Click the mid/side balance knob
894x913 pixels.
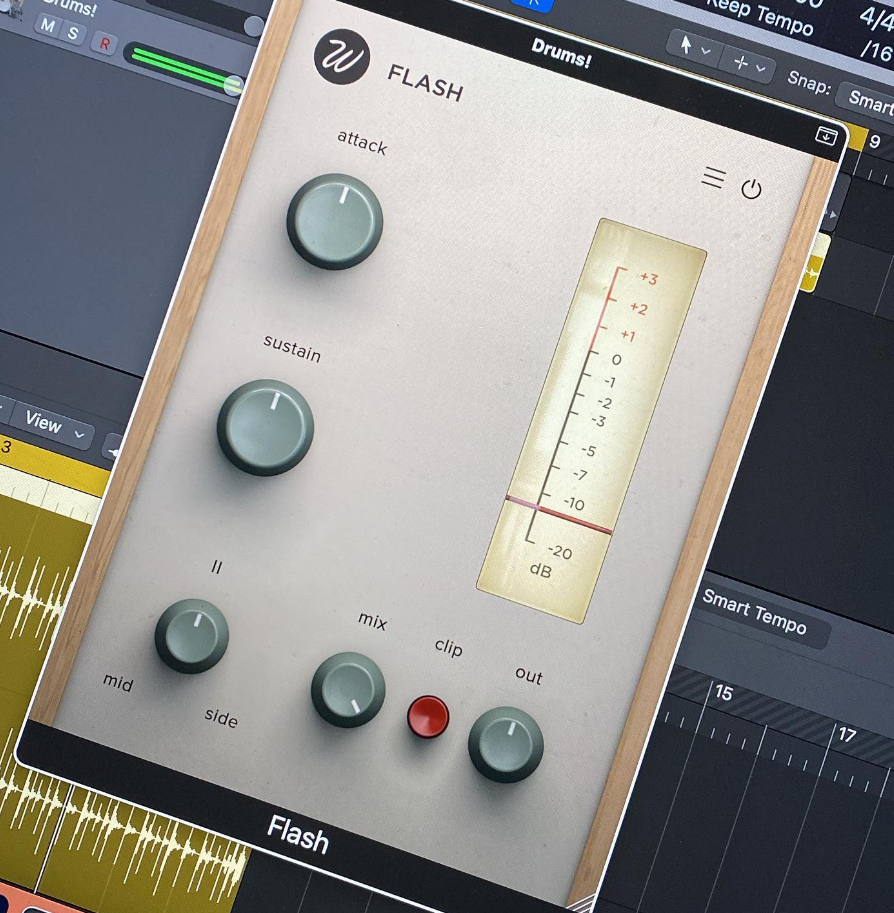191,636
